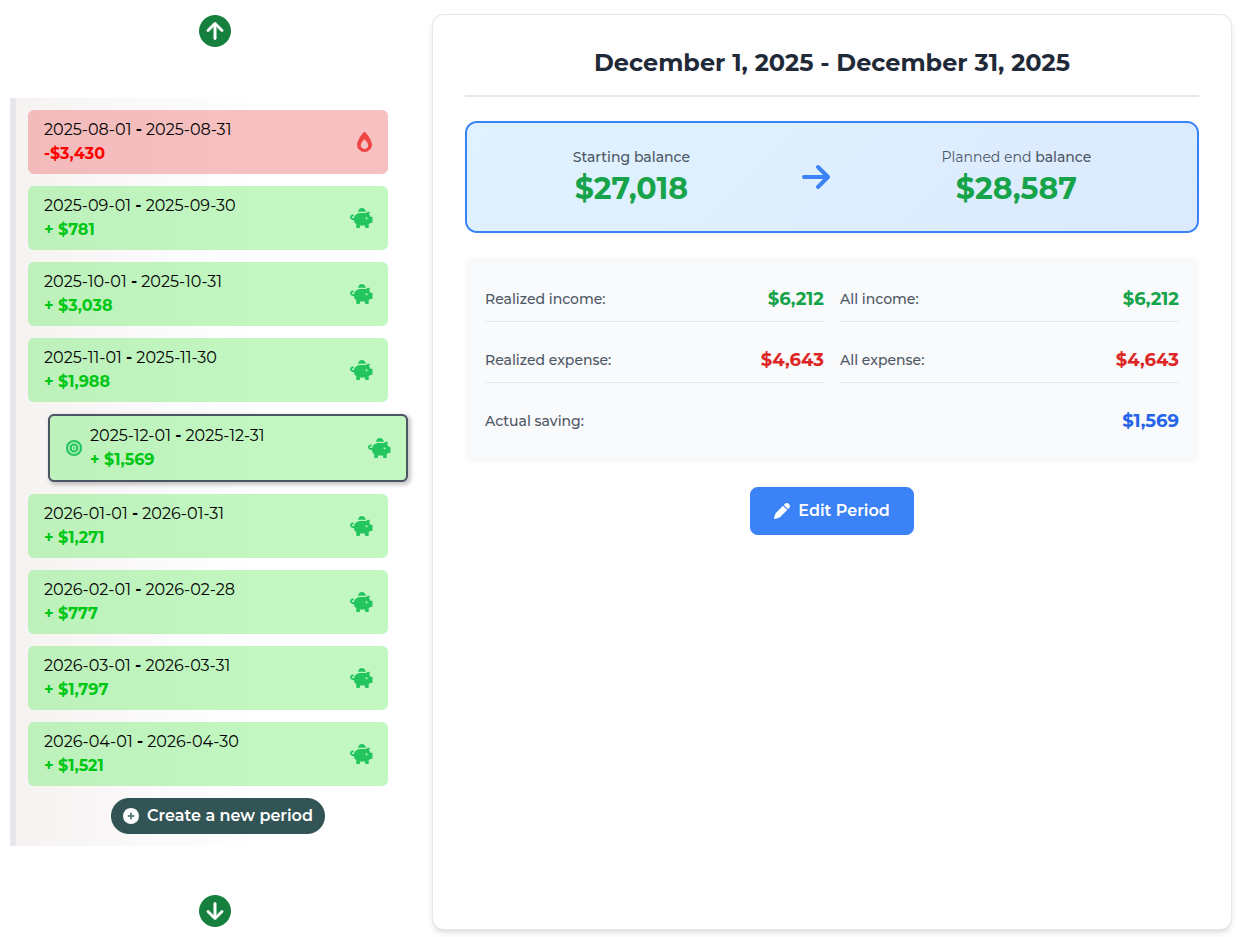Click the green up arrow above the period list
Viewport: 1260px width, 937px height.
215,31
